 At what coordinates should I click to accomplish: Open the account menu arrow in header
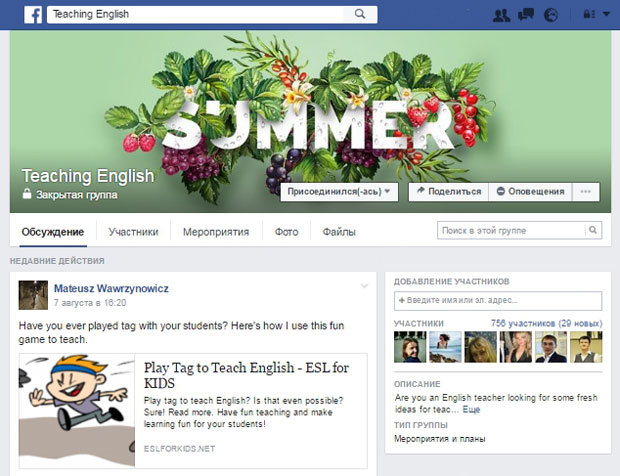606,14
